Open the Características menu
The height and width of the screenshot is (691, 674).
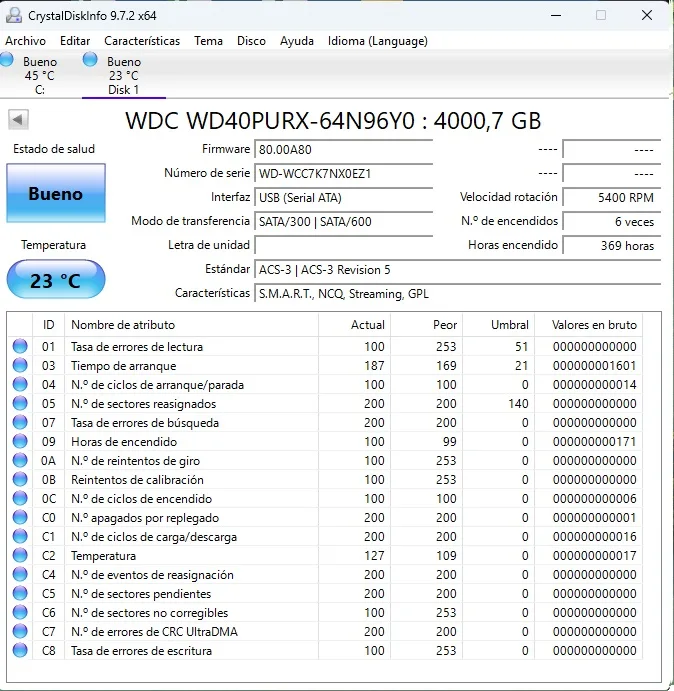[x=142, y=41]
